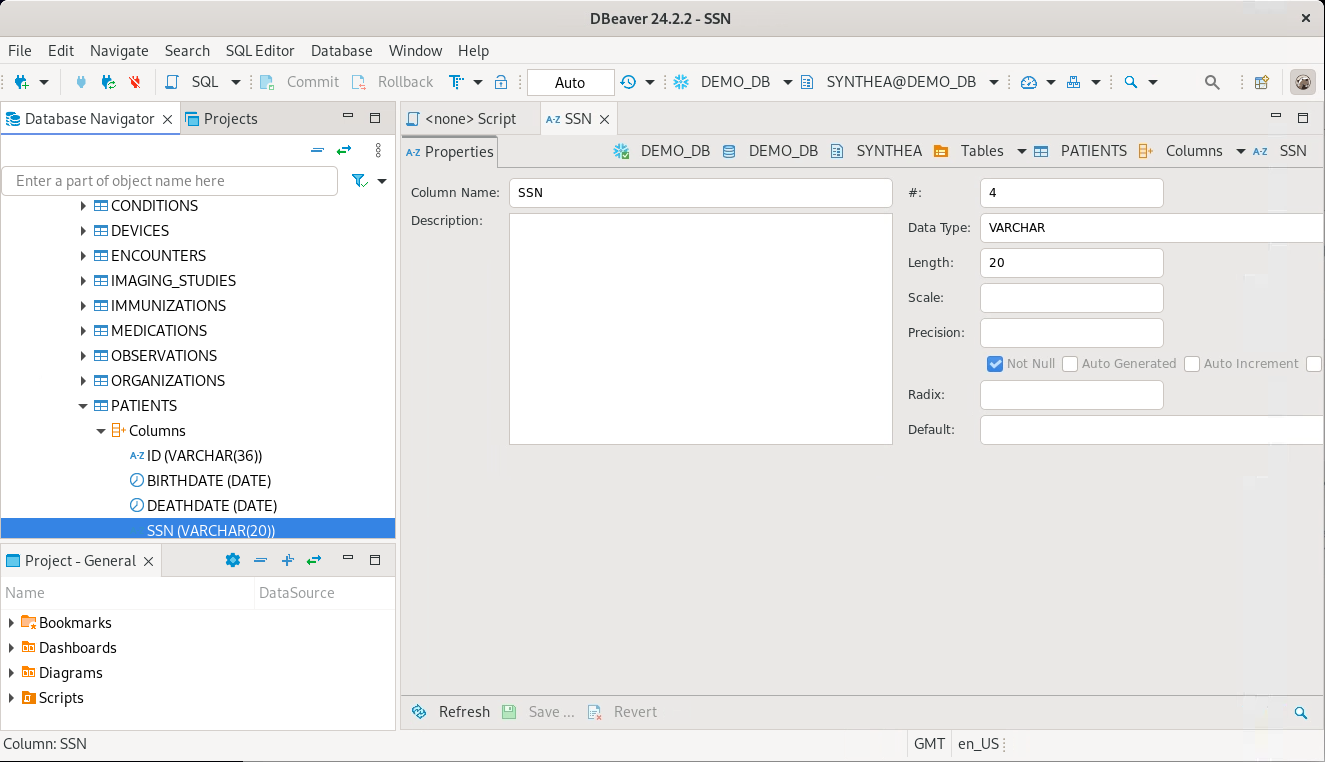Click the navigator filter funnel icon

tap(359, 181)
